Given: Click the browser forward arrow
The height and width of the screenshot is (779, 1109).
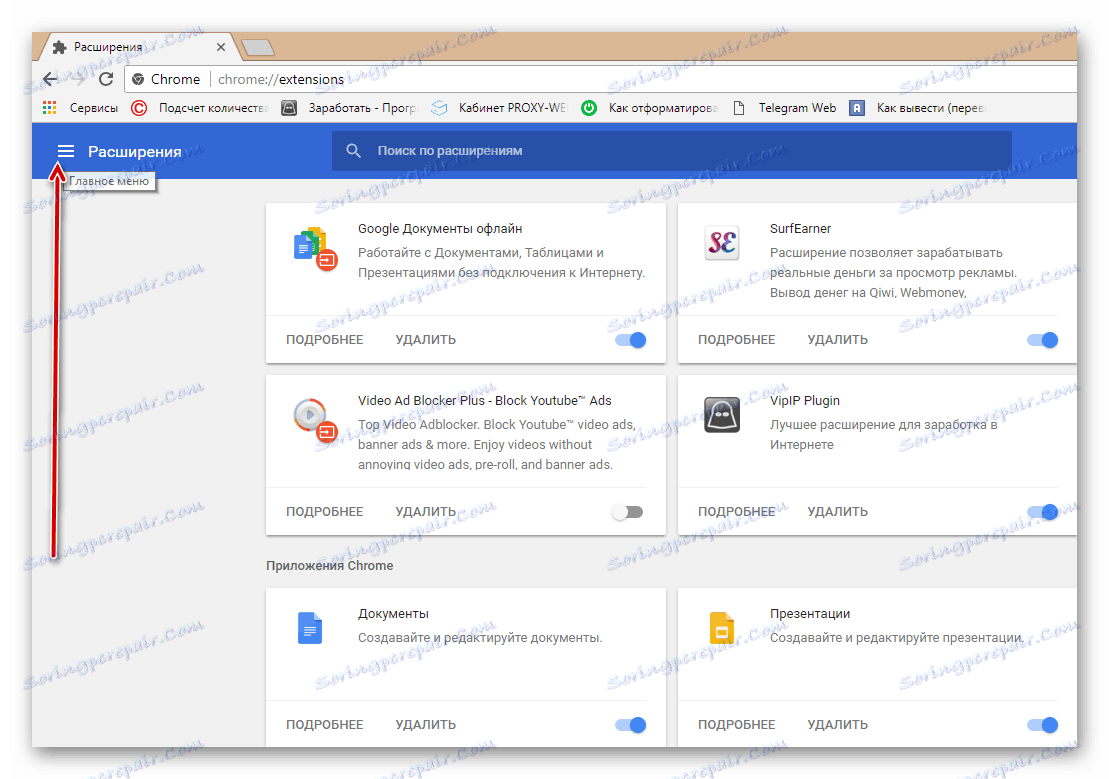Looking at the screenshot, I should tap(78, 79).
